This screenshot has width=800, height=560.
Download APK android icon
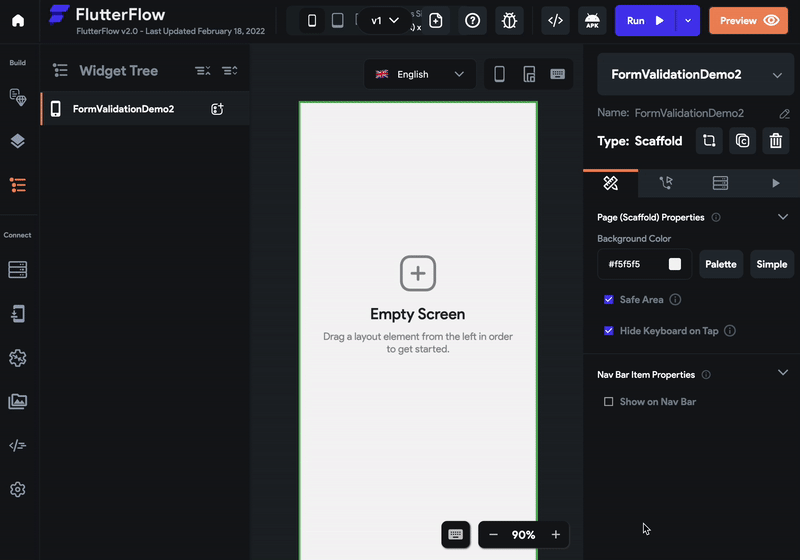pos(592,20)
